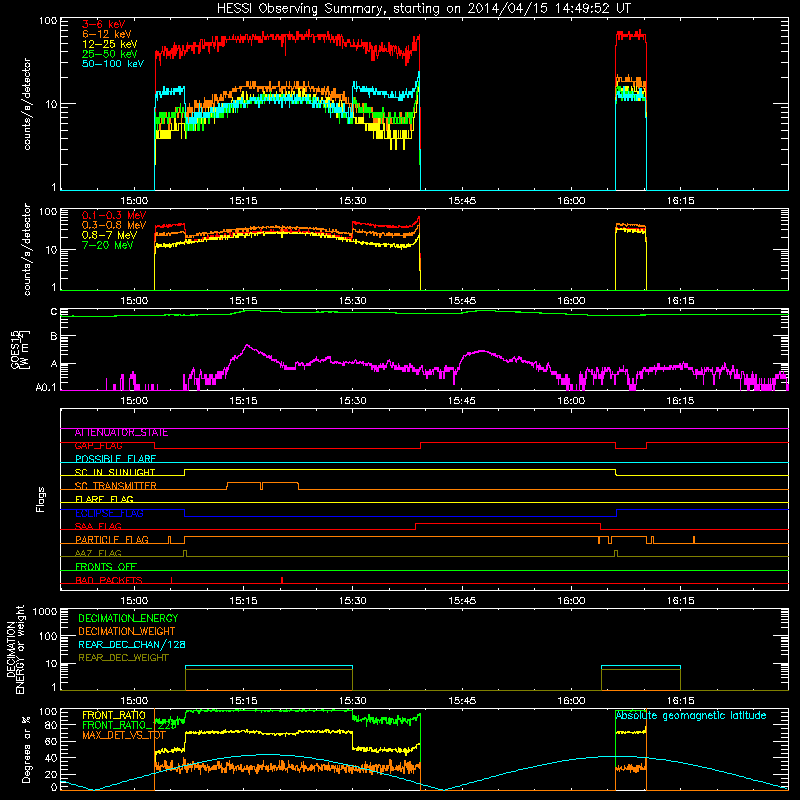Select the GAP_FLAG label

click(x=98, y=446)
